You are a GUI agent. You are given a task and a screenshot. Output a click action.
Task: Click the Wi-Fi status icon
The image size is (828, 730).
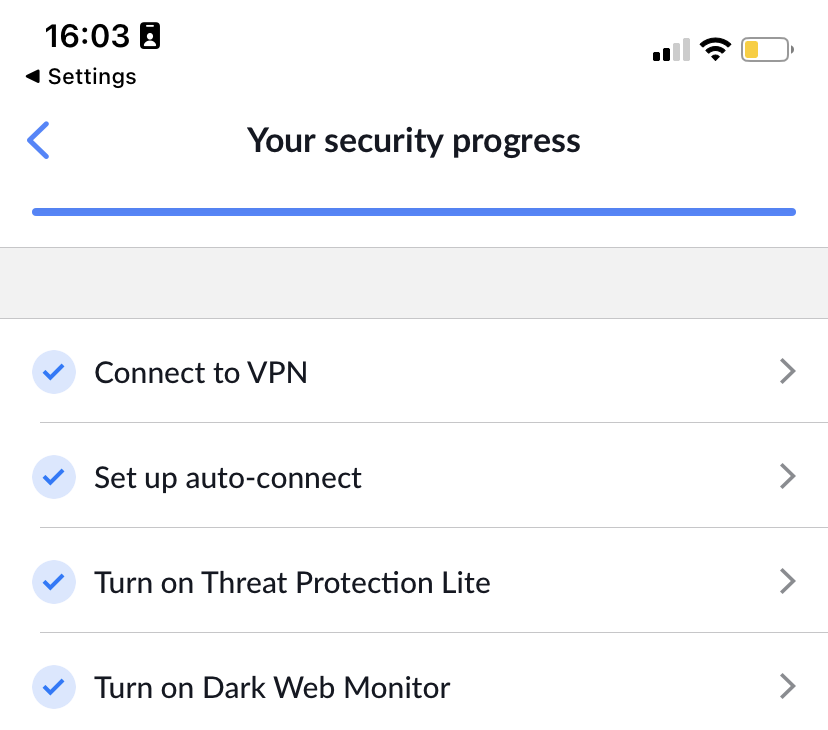[x=716, y=48]
